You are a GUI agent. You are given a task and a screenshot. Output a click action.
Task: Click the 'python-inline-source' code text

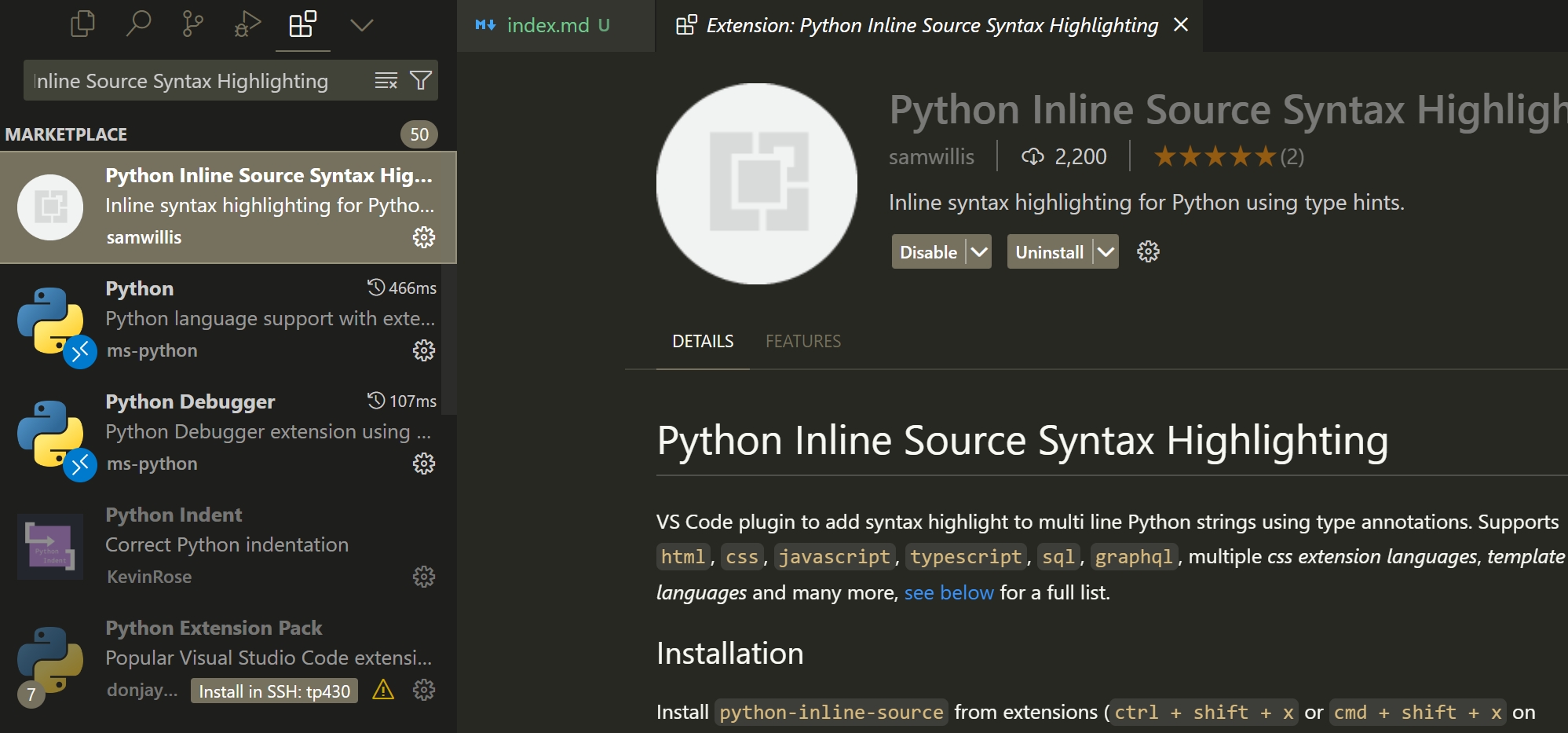[832, 713]
